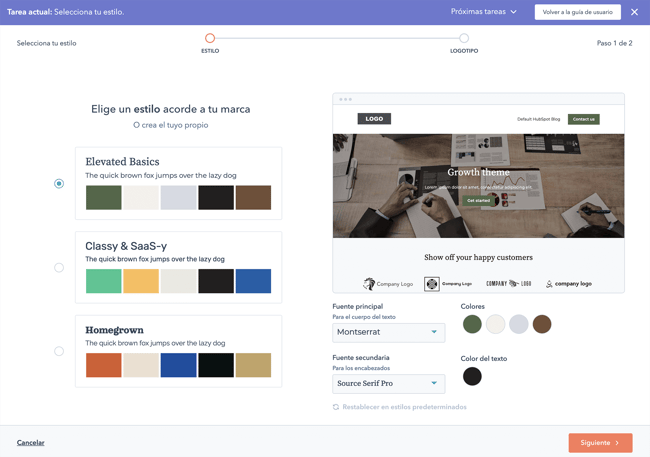The image size is (650, 457).
Task: Pick the dark green color circle under Colores
Action: point(472,324)
